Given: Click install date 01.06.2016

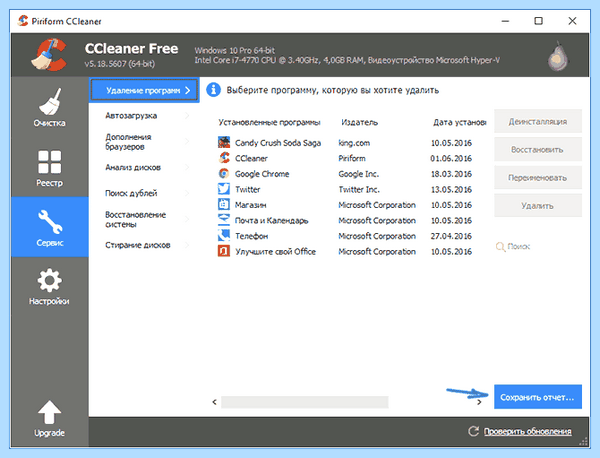Looking at the screenshot, I should click(x=451, y=158).
